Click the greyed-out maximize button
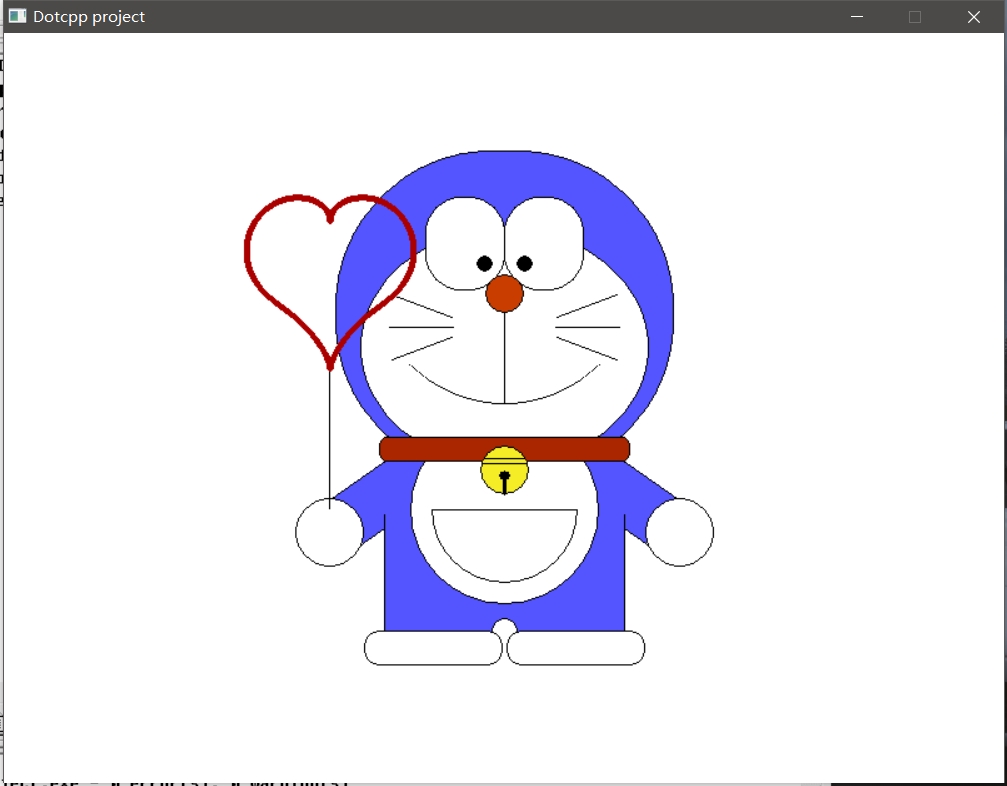The image size is (1007, 786). point(915,17)
